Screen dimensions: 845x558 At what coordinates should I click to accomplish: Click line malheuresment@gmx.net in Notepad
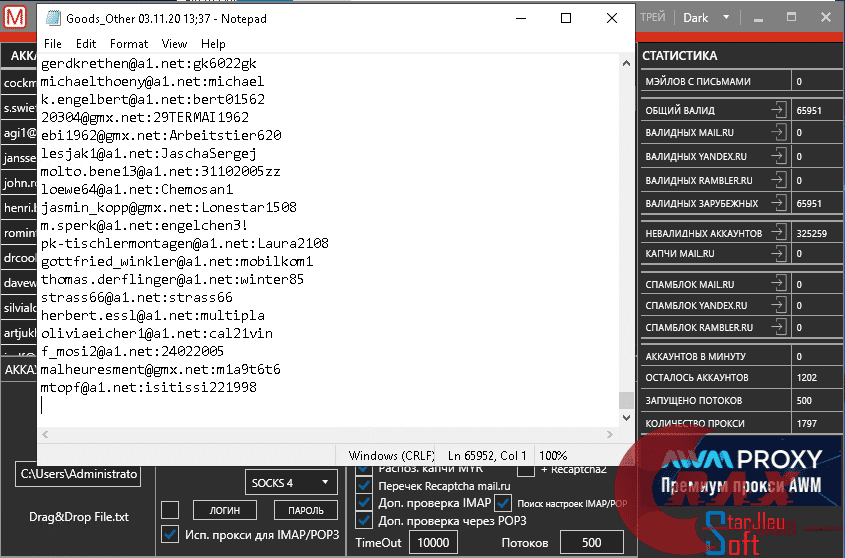tap(161, 369)
